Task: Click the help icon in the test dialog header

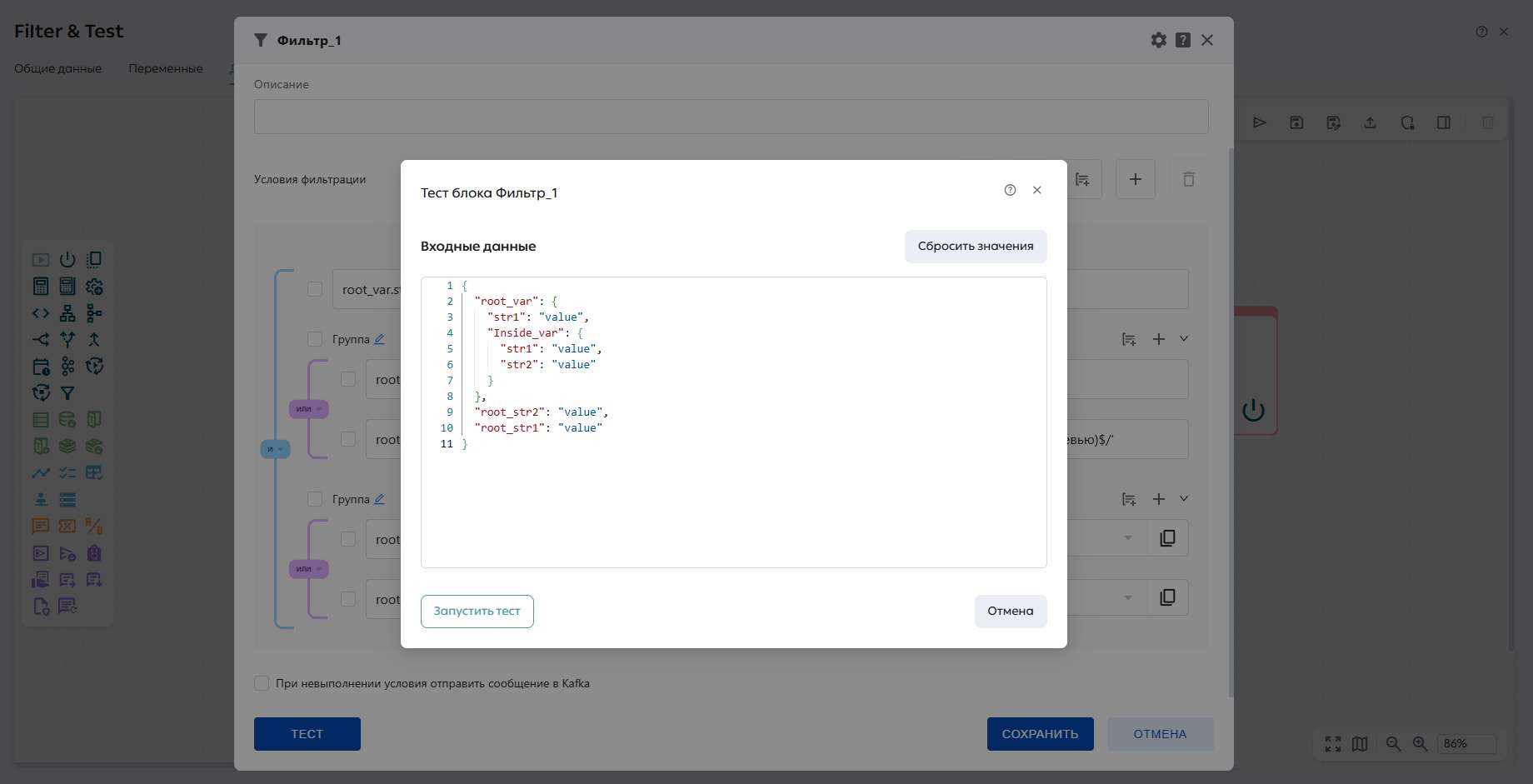Action: click(1010, 190)
